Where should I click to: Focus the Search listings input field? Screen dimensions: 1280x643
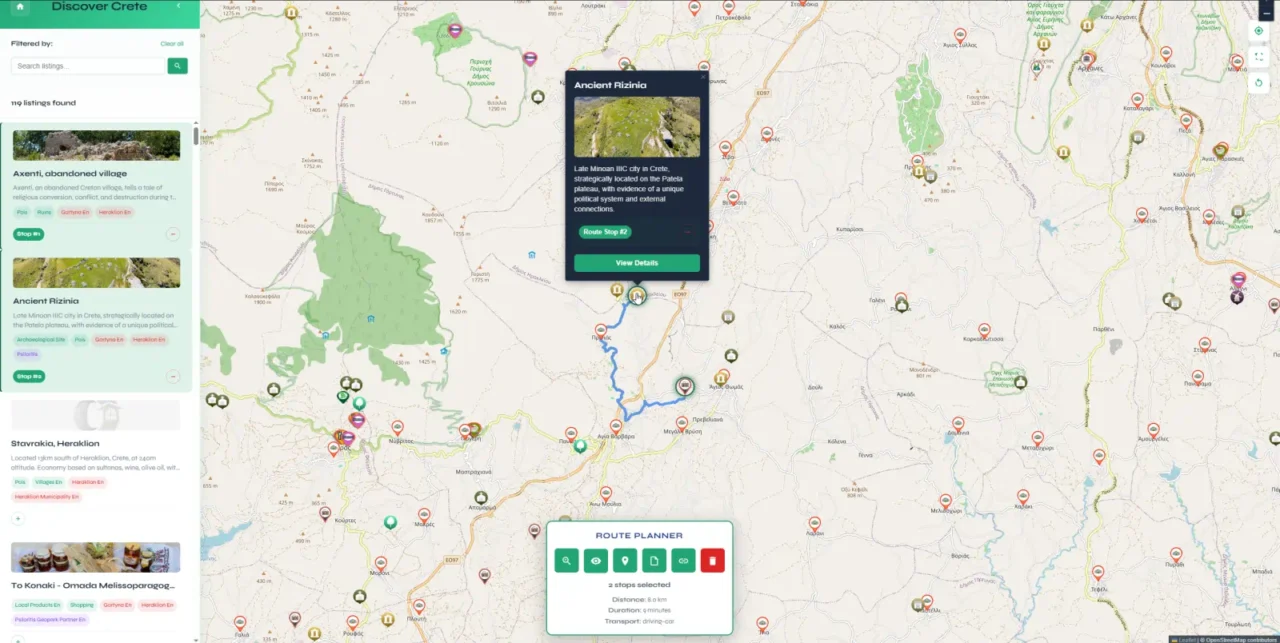click(88, 66)
